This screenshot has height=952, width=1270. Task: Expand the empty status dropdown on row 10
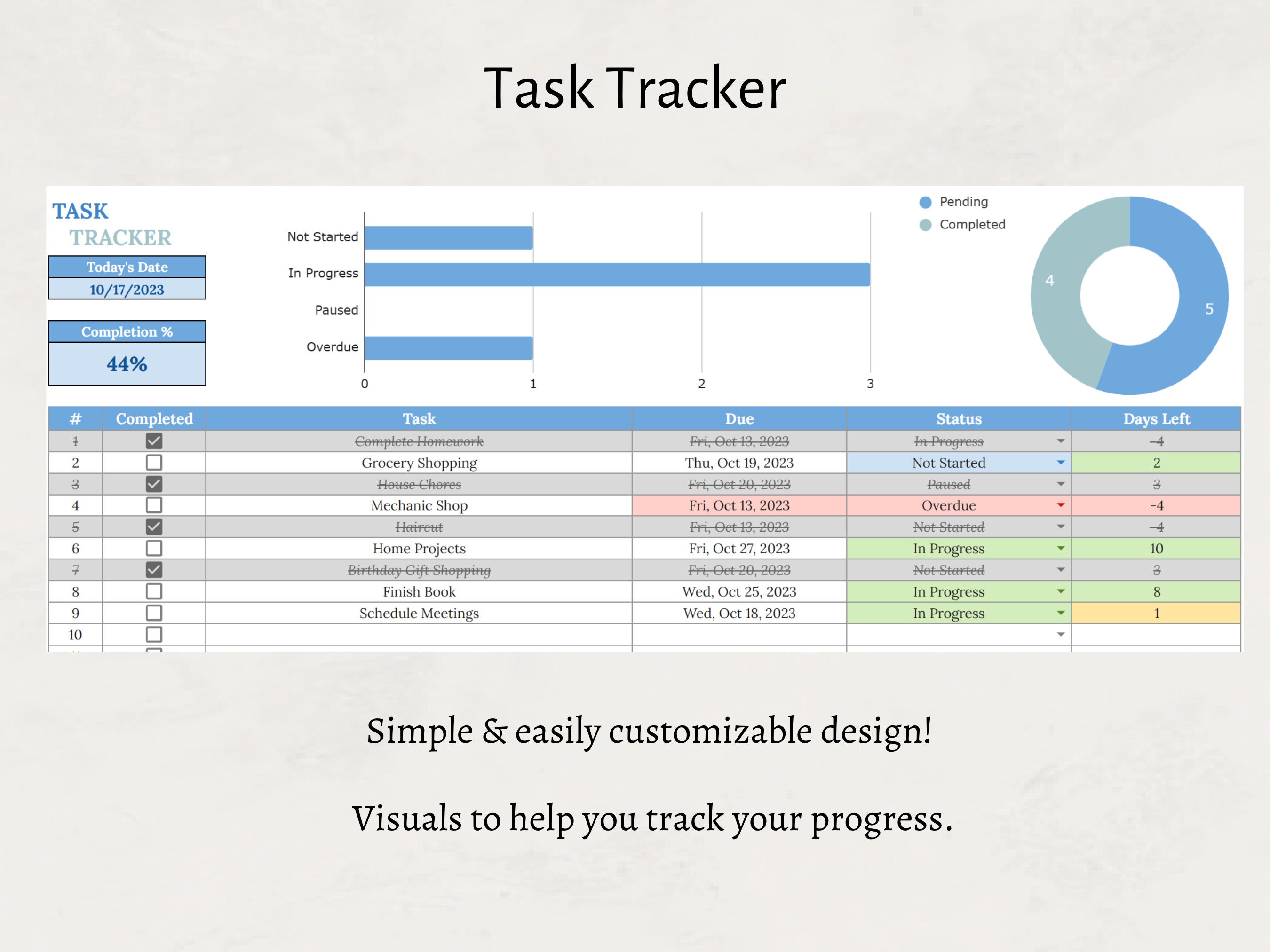click(x=1059, y=634)
